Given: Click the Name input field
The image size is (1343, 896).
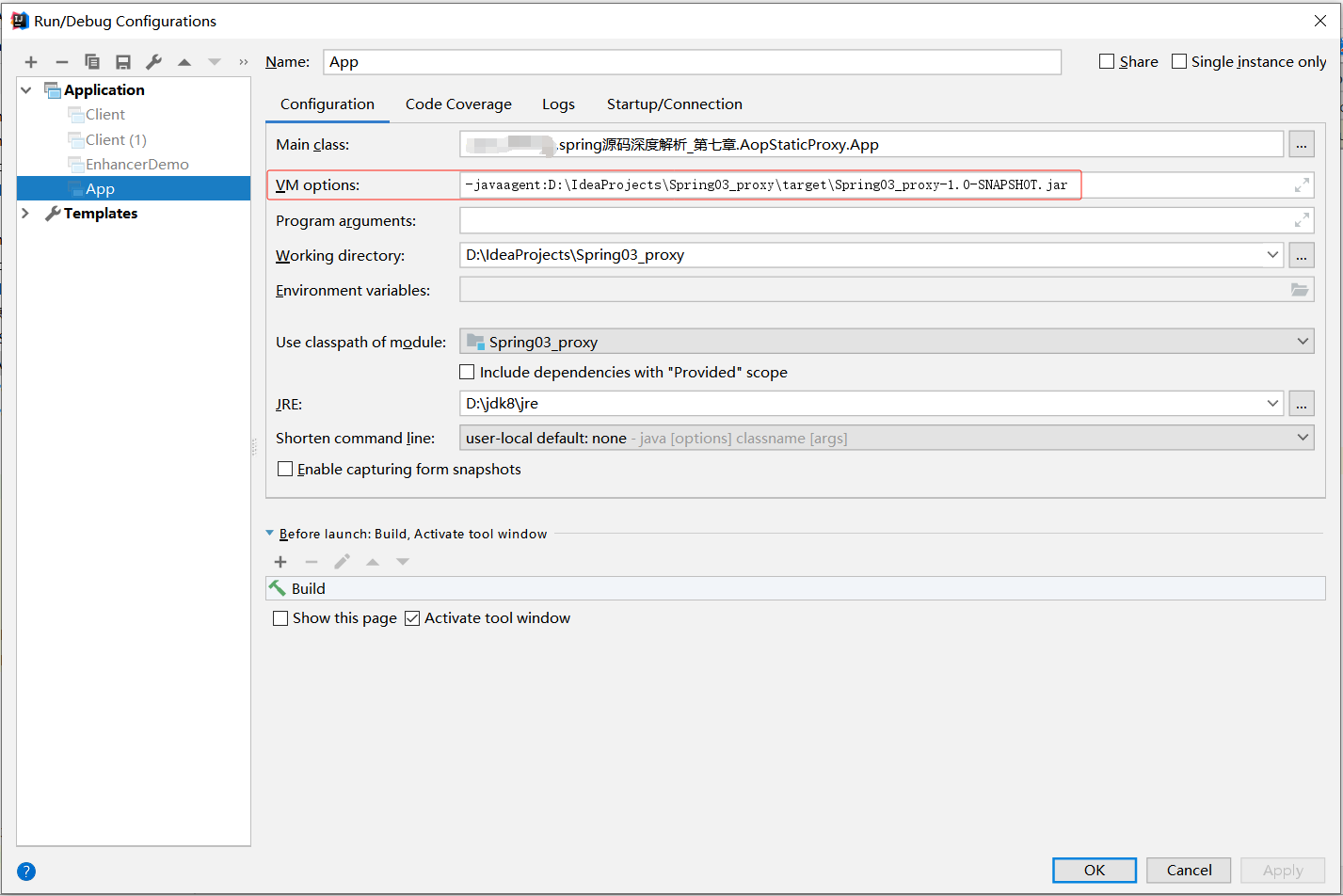Looking at the screenshot, I should point(692,62).
